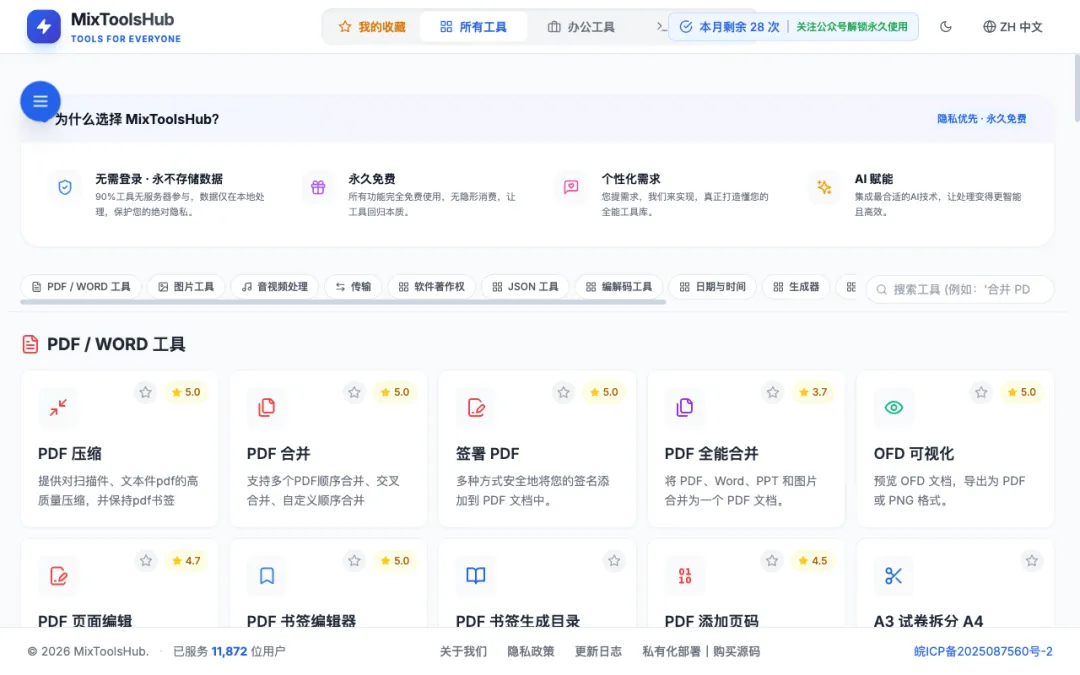
Task: Favorite the PDF 页面编辑 tool star
Action: 145,560
